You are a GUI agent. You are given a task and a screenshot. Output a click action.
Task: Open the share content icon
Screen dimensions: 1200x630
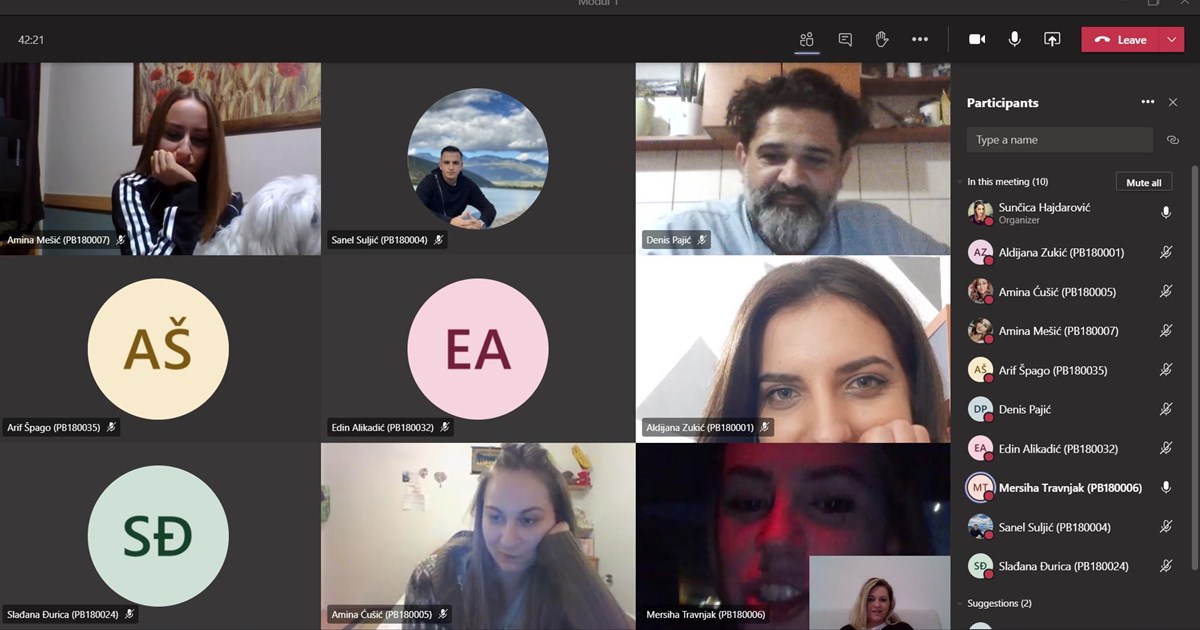coord(1052,40)
